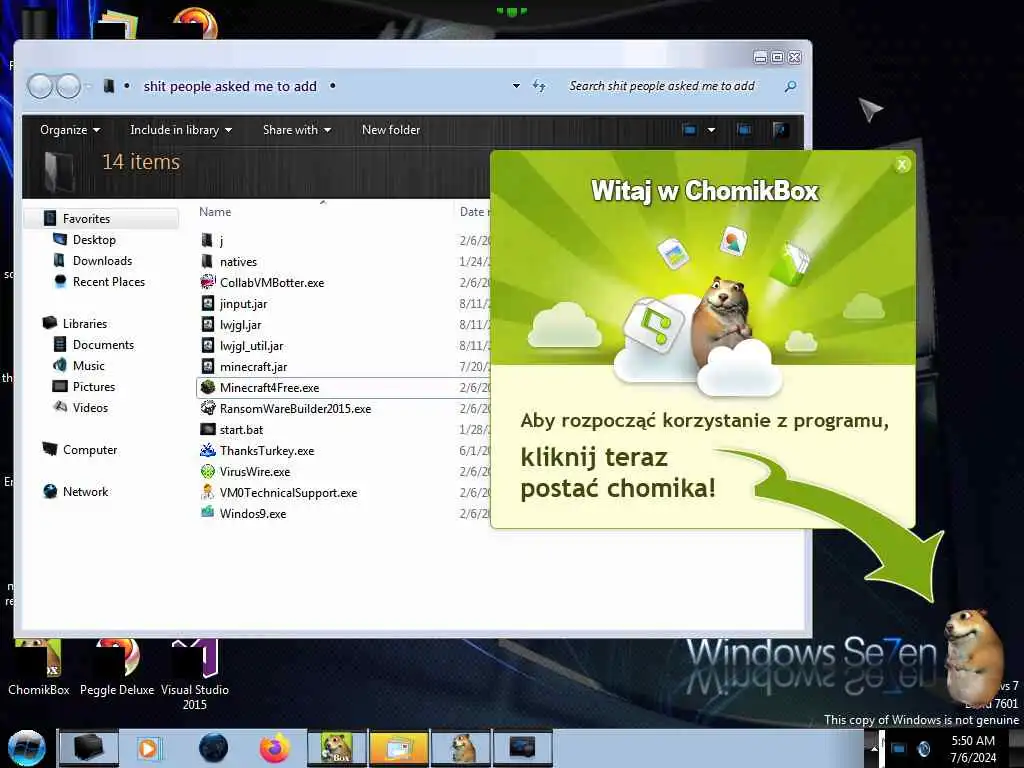Click the change view icon in the toolbar
1024x768 pixels.
point(689,130)
